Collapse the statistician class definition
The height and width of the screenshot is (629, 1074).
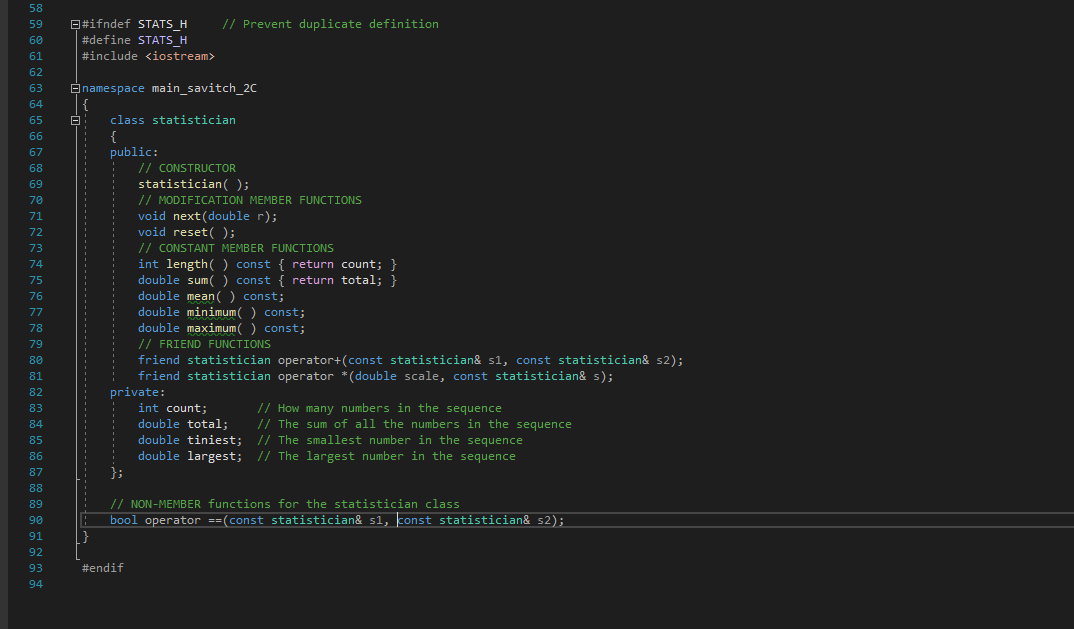click(74, 119)
